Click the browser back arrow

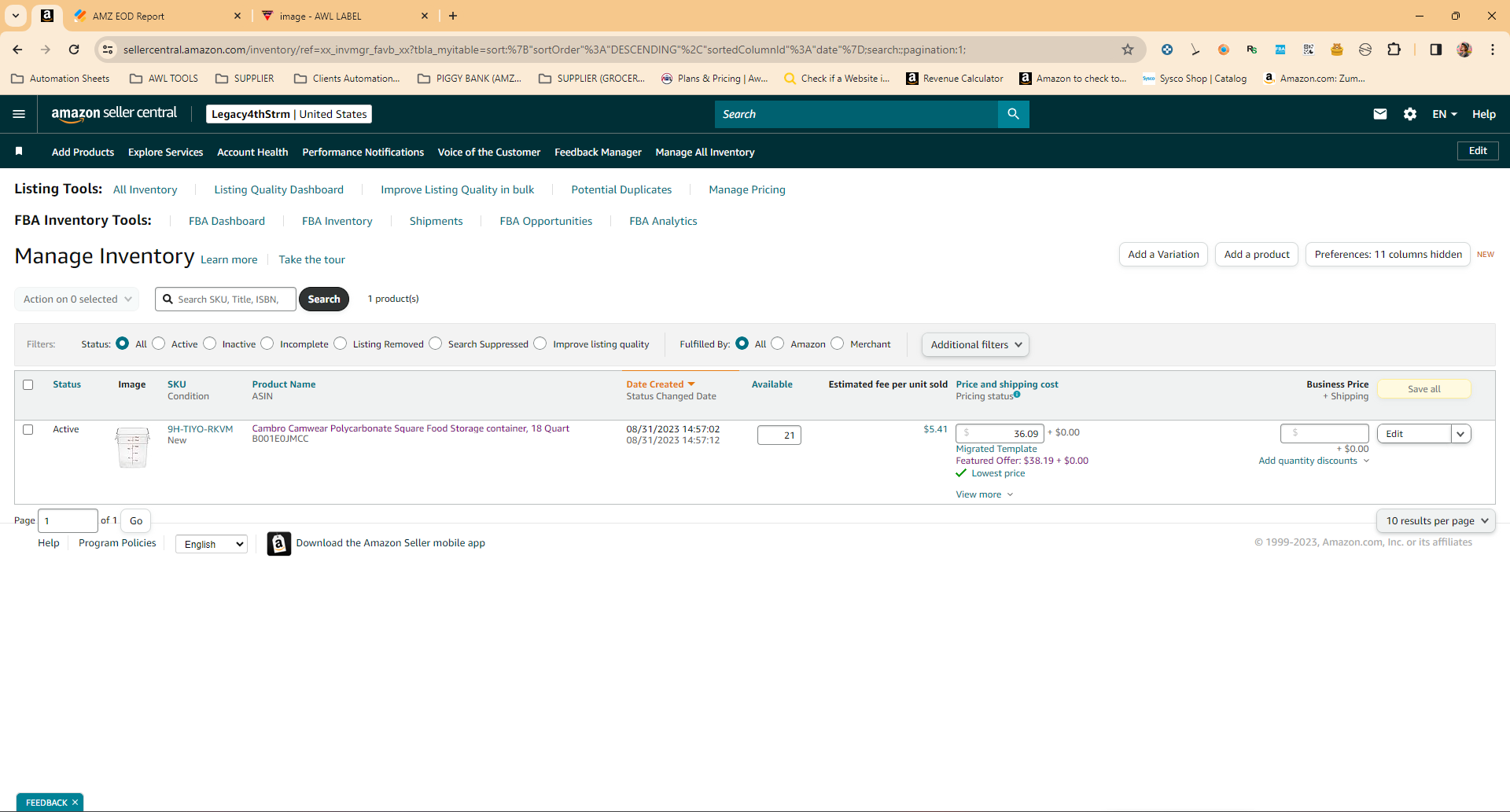[x=17, y=50]
